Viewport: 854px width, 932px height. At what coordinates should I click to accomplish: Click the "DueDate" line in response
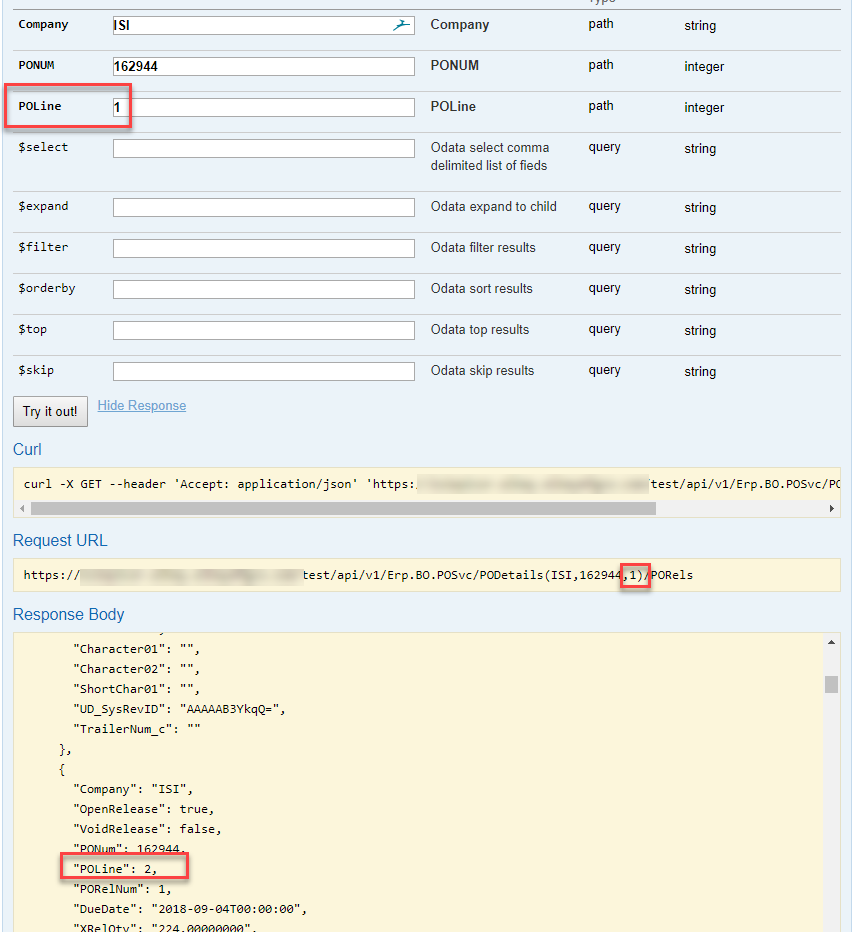190,909
